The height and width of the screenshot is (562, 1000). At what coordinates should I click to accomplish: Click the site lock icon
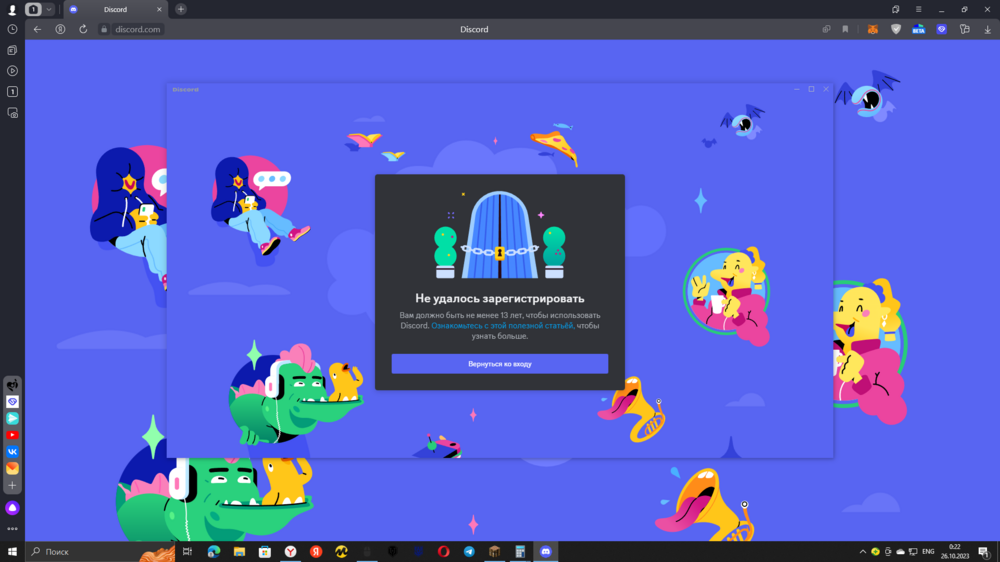pos(104,29)
